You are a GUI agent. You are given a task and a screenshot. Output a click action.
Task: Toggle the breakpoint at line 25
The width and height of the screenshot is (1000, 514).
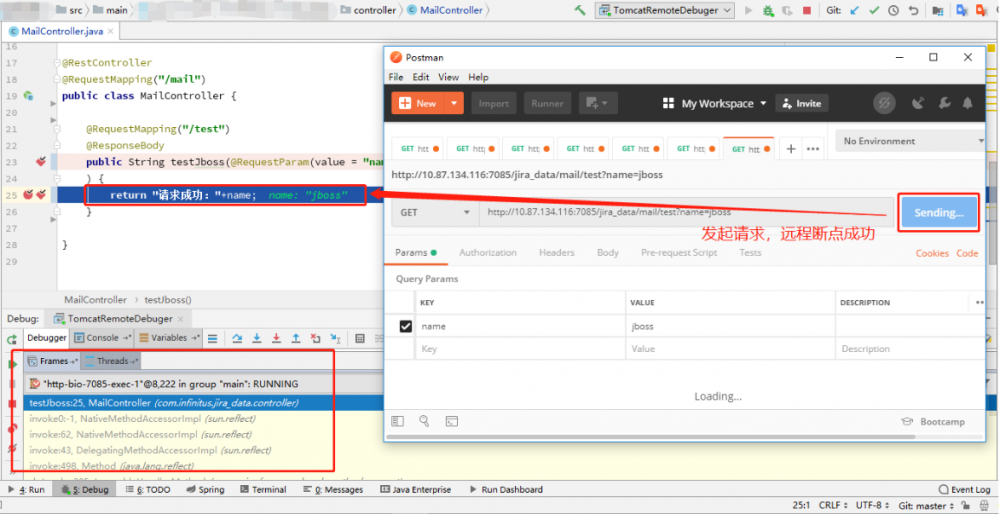29,195
